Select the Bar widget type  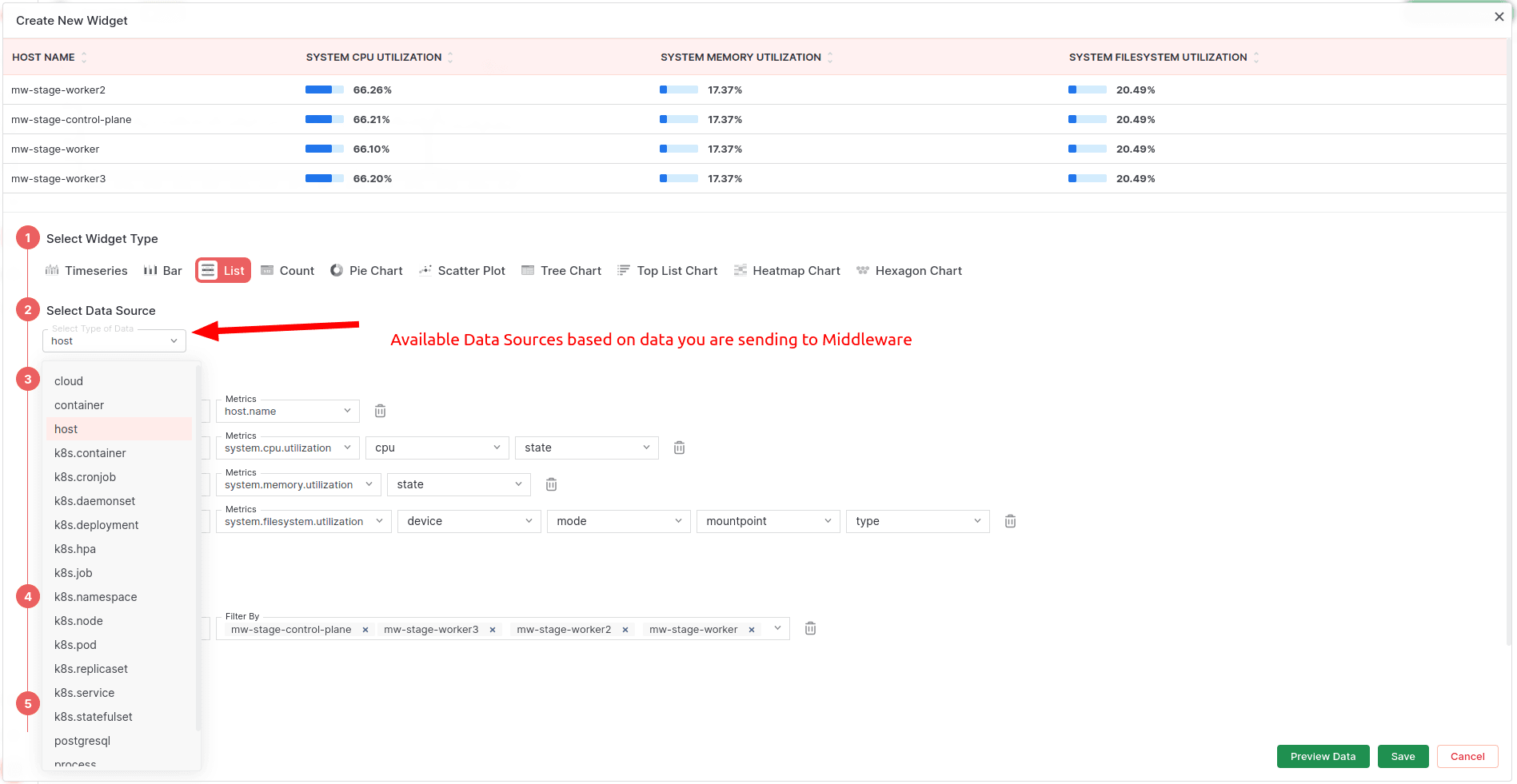pyautogui.click(x=162, y=270)
